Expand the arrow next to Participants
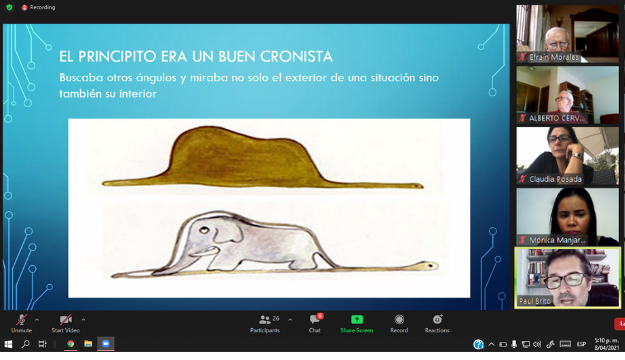 [x=290, y=320]
